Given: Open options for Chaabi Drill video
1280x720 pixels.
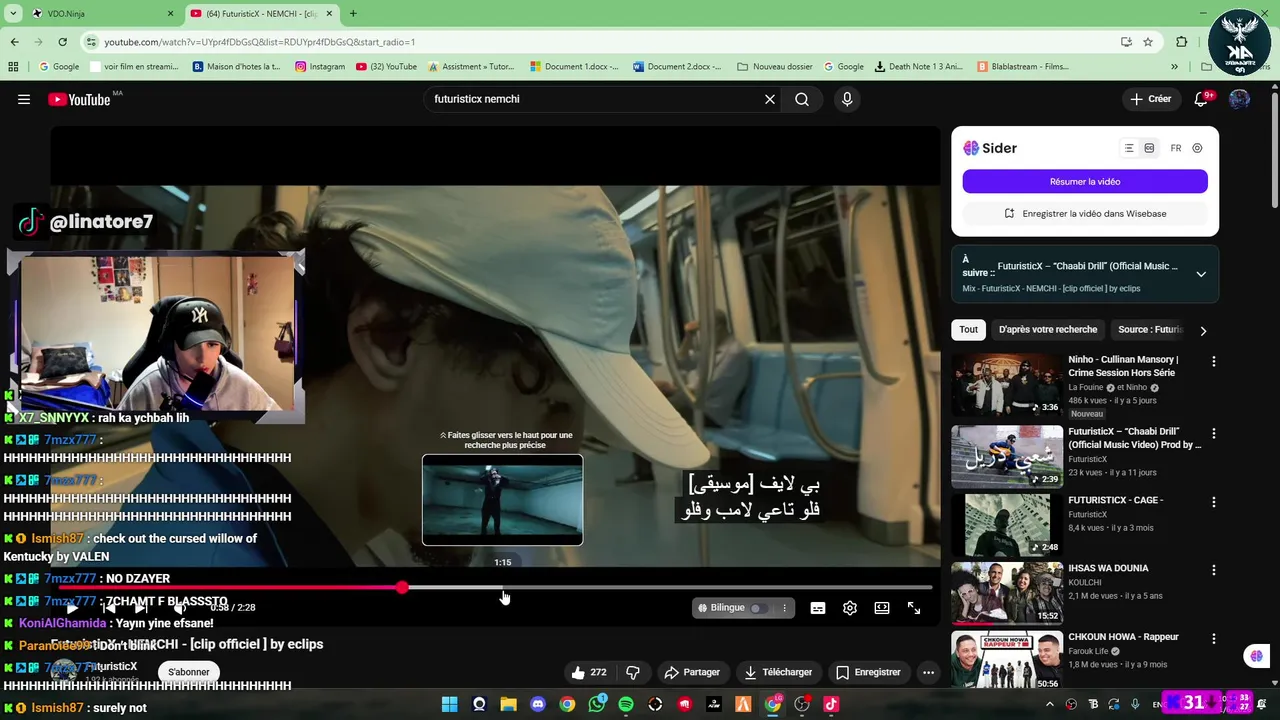Looking at the screenshot, I should click(x=1214, y=434).
